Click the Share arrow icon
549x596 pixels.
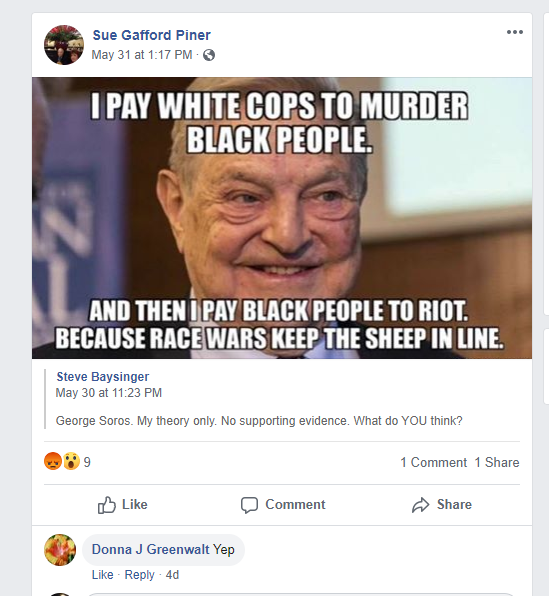pyautogui.click(x=420, y=505)
